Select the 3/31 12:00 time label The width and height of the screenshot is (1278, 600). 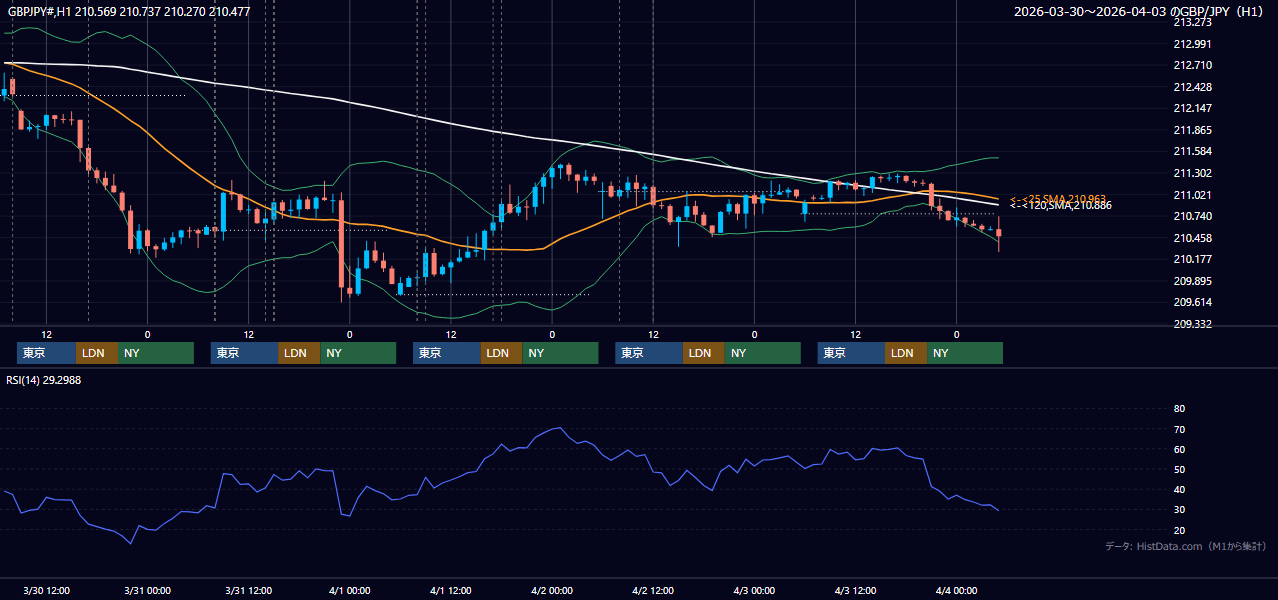point(248,590)
